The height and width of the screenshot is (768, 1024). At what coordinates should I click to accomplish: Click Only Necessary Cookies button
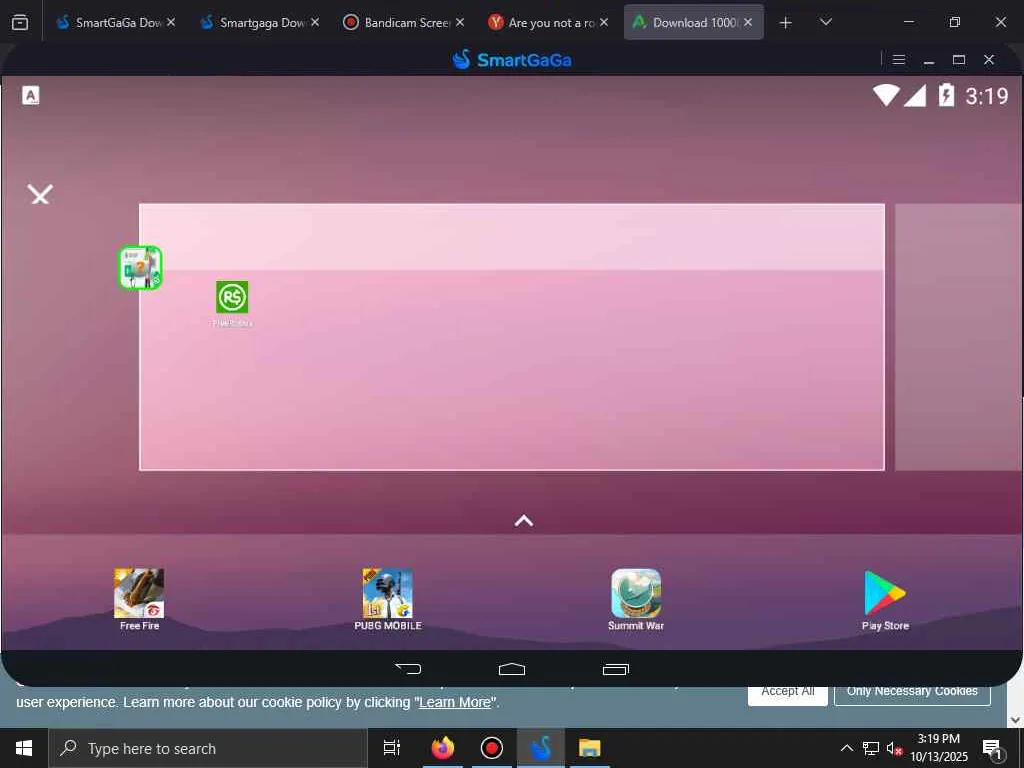pos(912,695)
